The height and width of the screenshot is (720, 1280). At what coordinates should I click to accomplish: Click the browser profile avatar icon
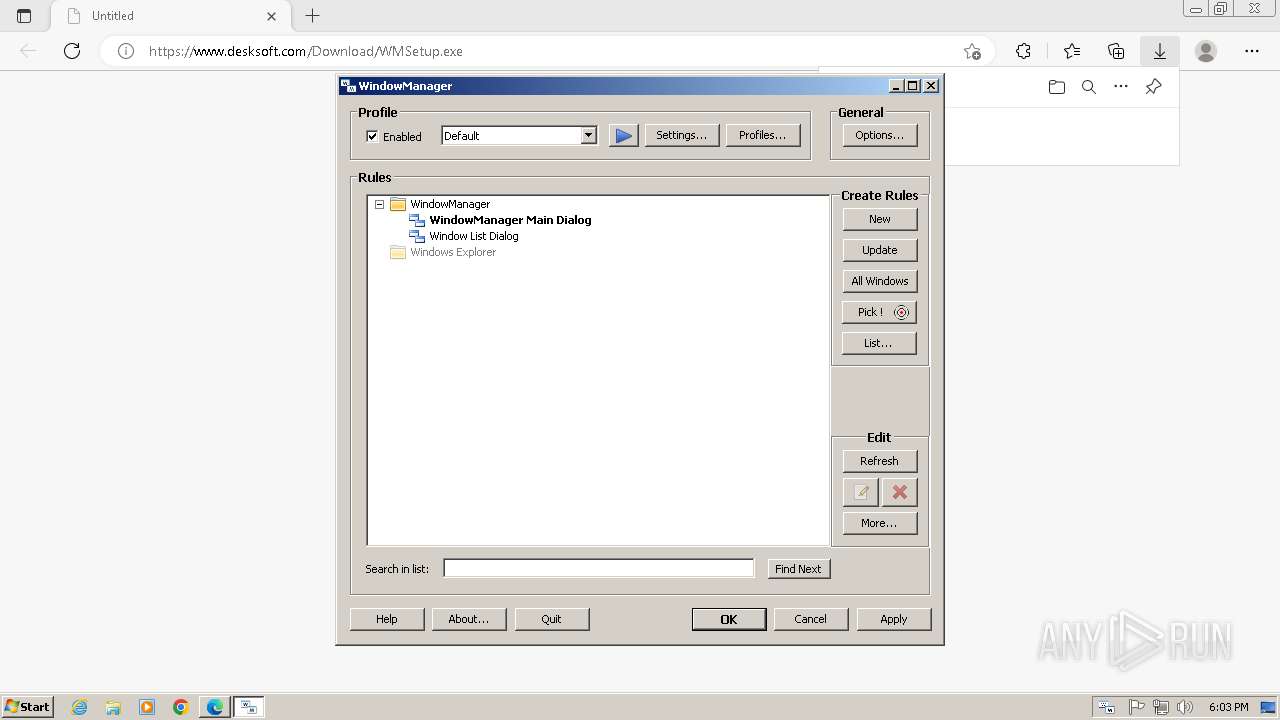[1206, 51]
